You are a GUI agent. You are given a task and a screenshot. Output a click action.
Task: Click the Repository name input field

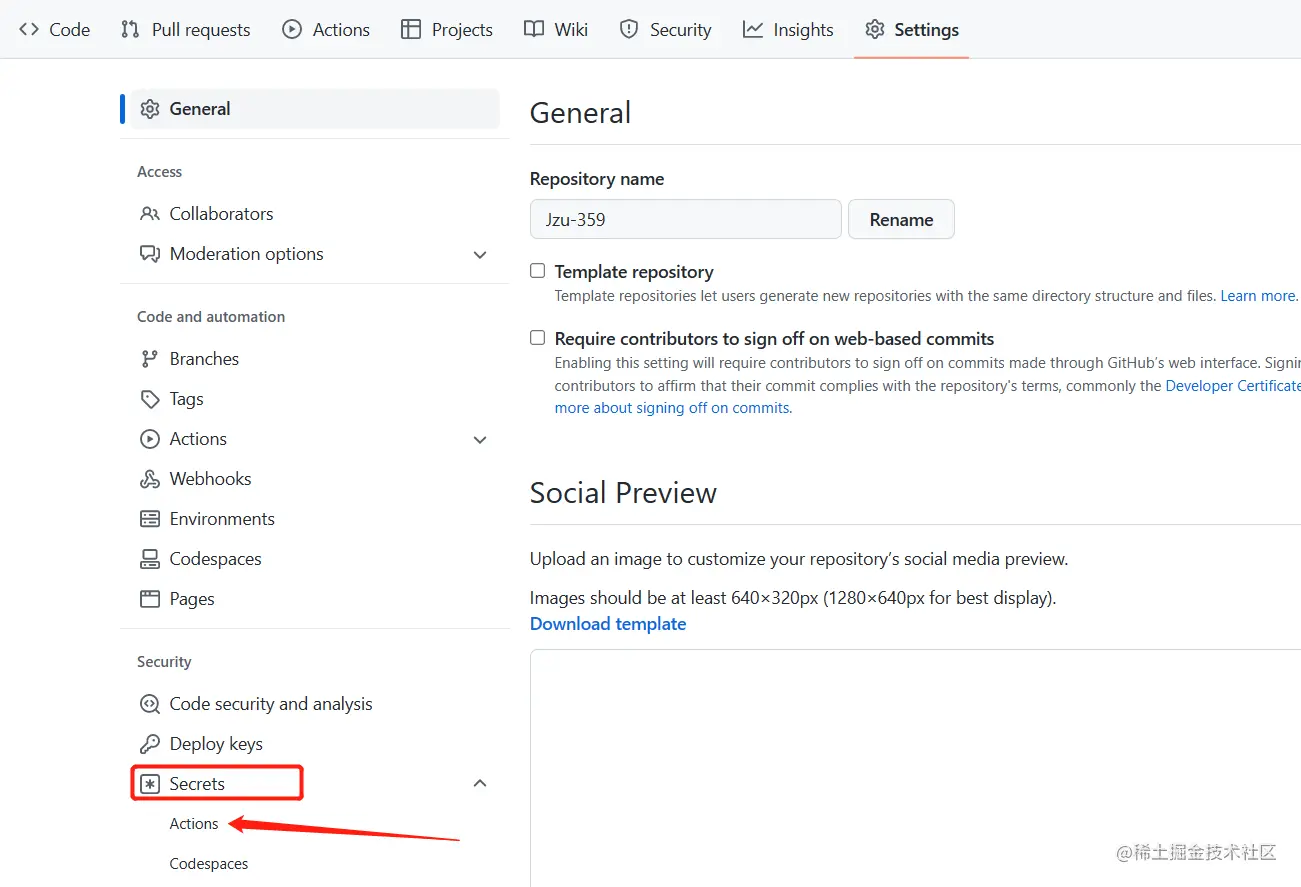(x=685, y=220)
